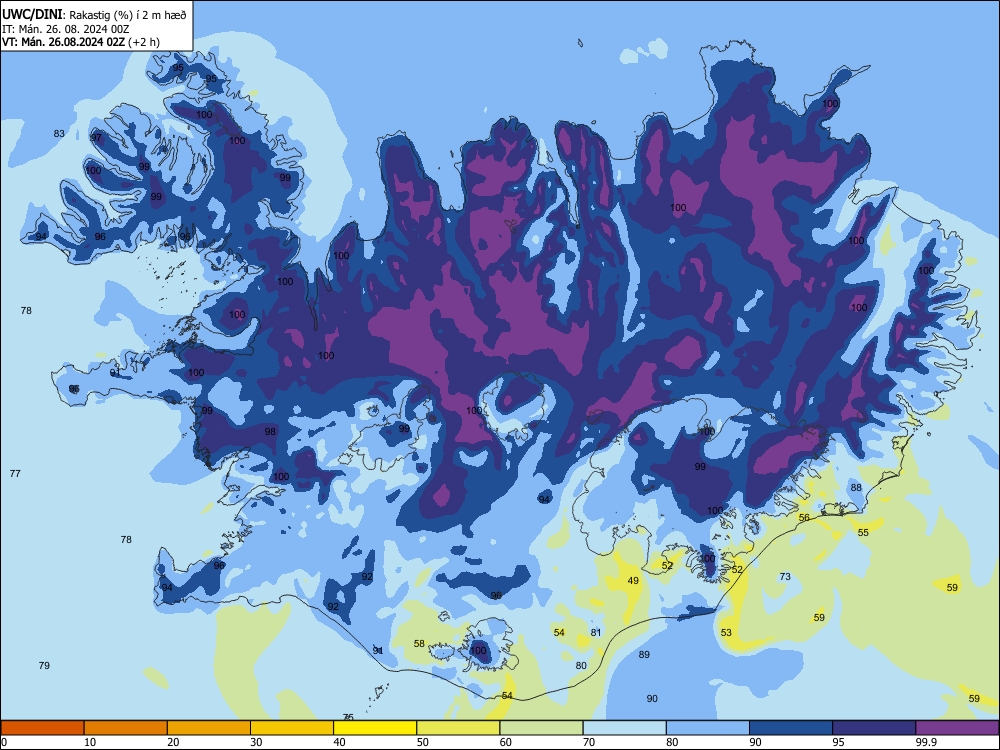The image size is (1000, 750).
Task: Select the amber 30–40 legend swatch
Action: point(292,728)
